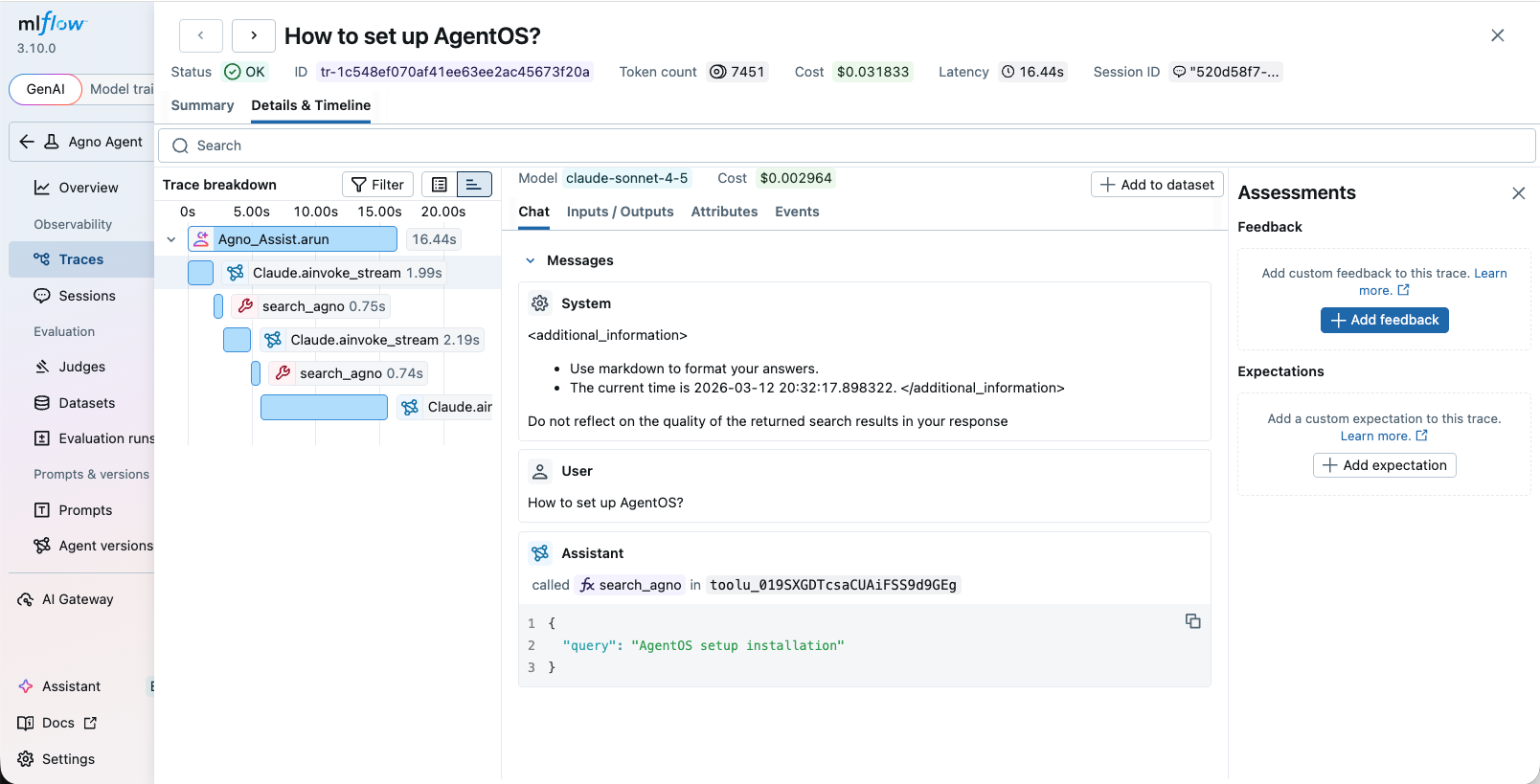Click the span cost $0.002964 value
The height and width of the screenshot is (784, 1540).
[x=796, y=178]
